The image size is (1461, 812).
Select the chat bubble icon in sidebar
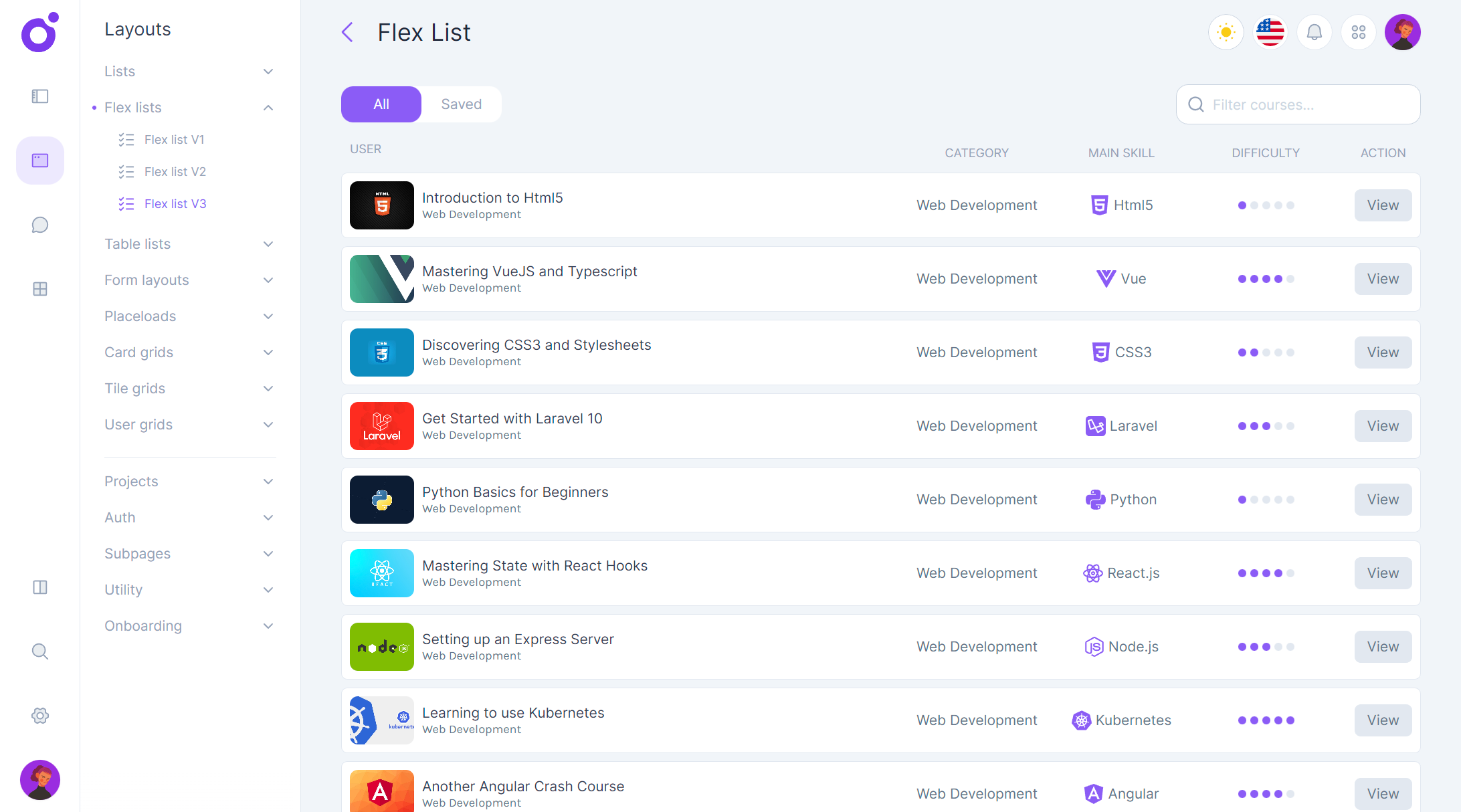coord(39,225)
